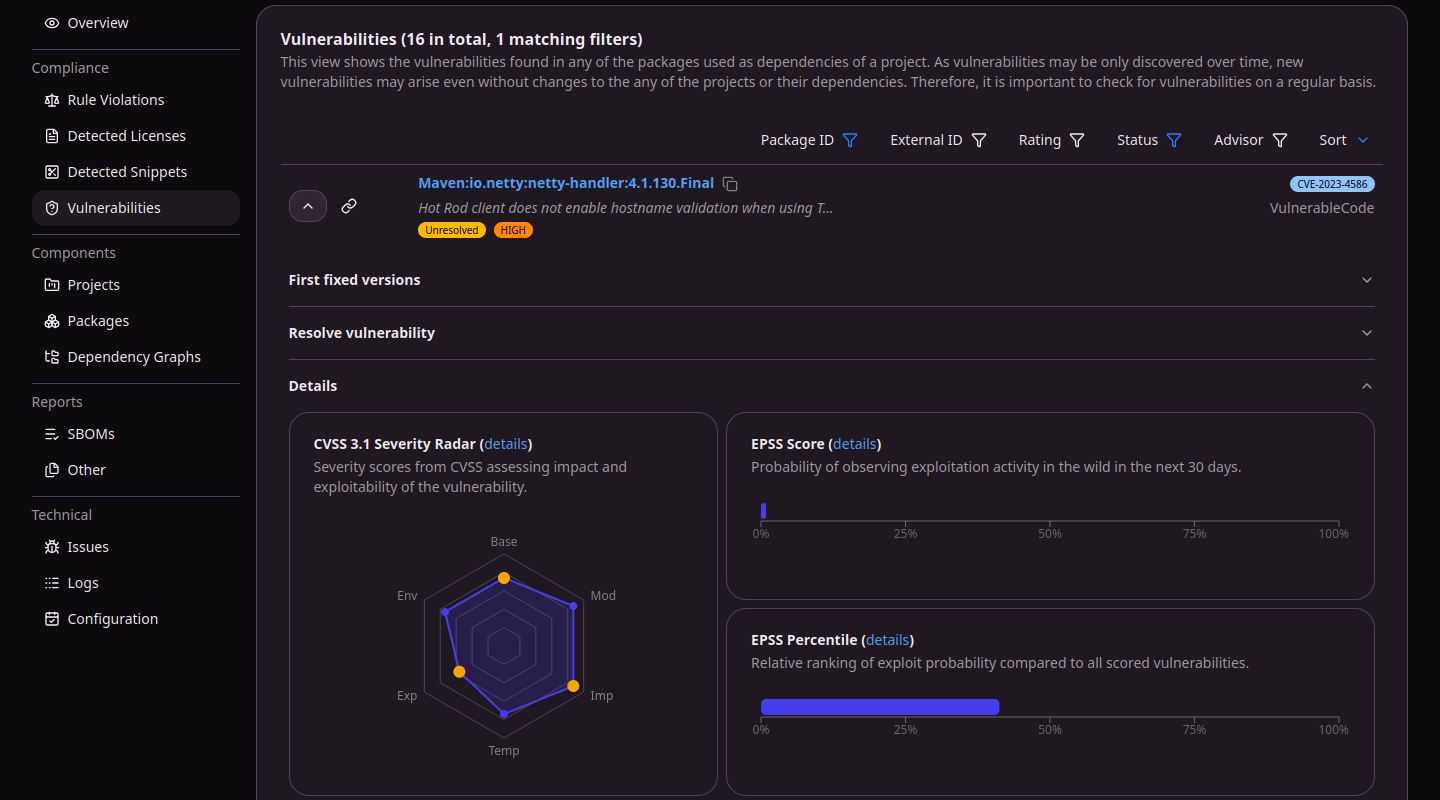Copy the netty-handler package ID

(731, 184)
